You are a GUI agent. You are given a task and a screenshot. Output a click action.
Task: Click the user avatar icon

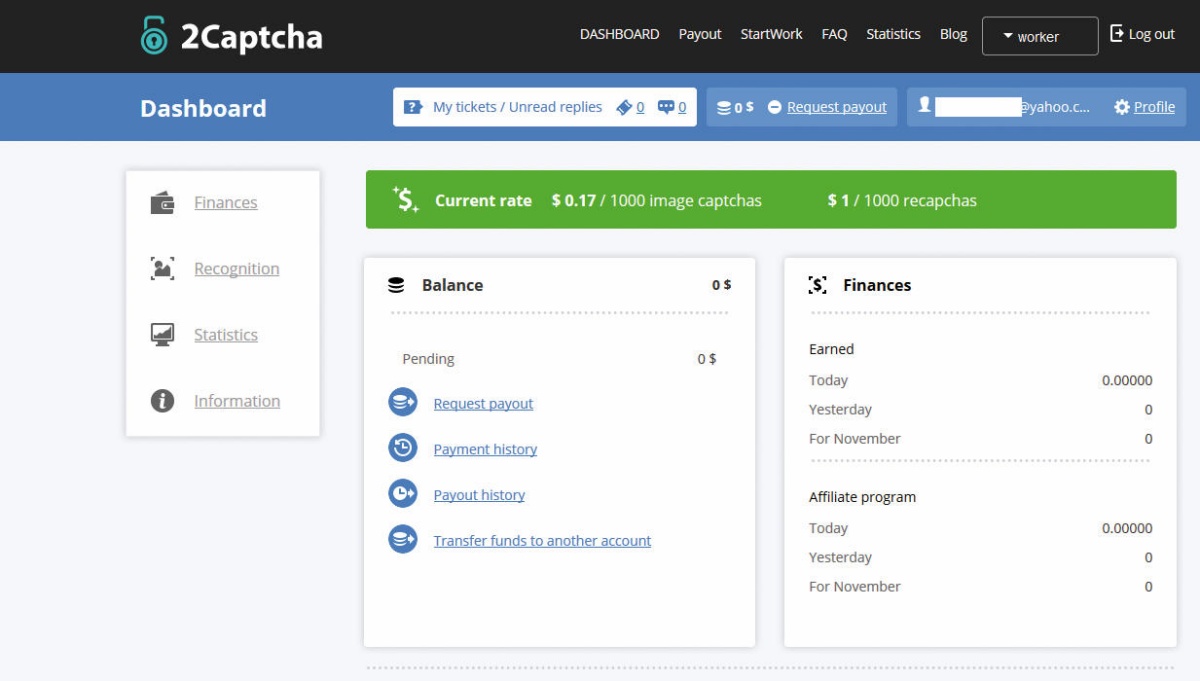coord(925,104)
